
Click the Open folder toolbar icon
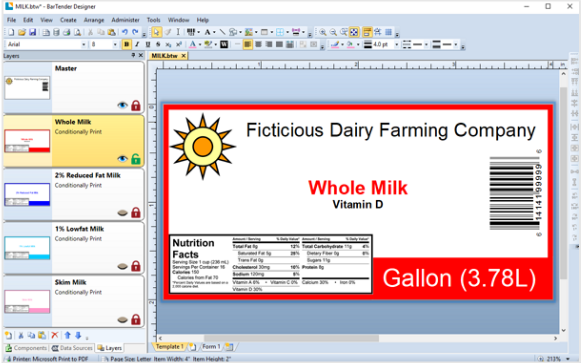22,32
